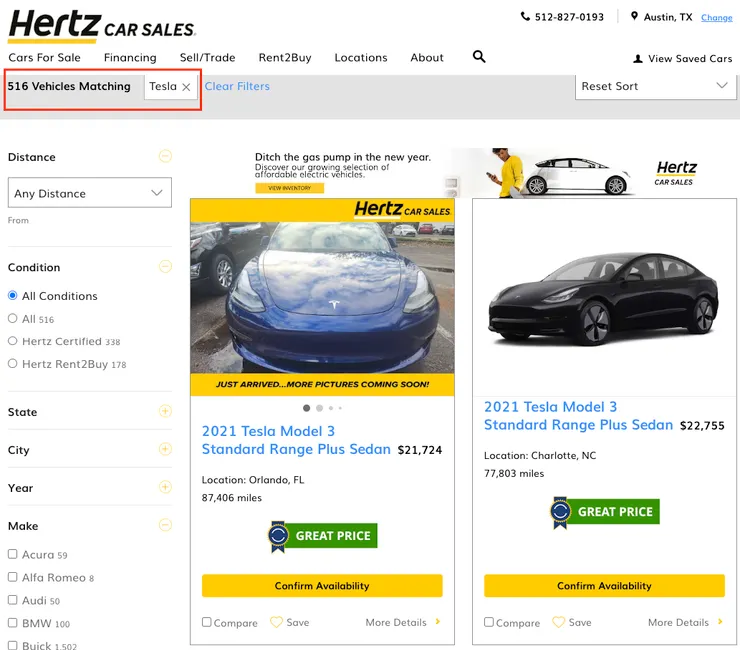Click the location pin icon near Austin, TX
The height and width of the screenshot is (650, 740).
coord(634,16)
